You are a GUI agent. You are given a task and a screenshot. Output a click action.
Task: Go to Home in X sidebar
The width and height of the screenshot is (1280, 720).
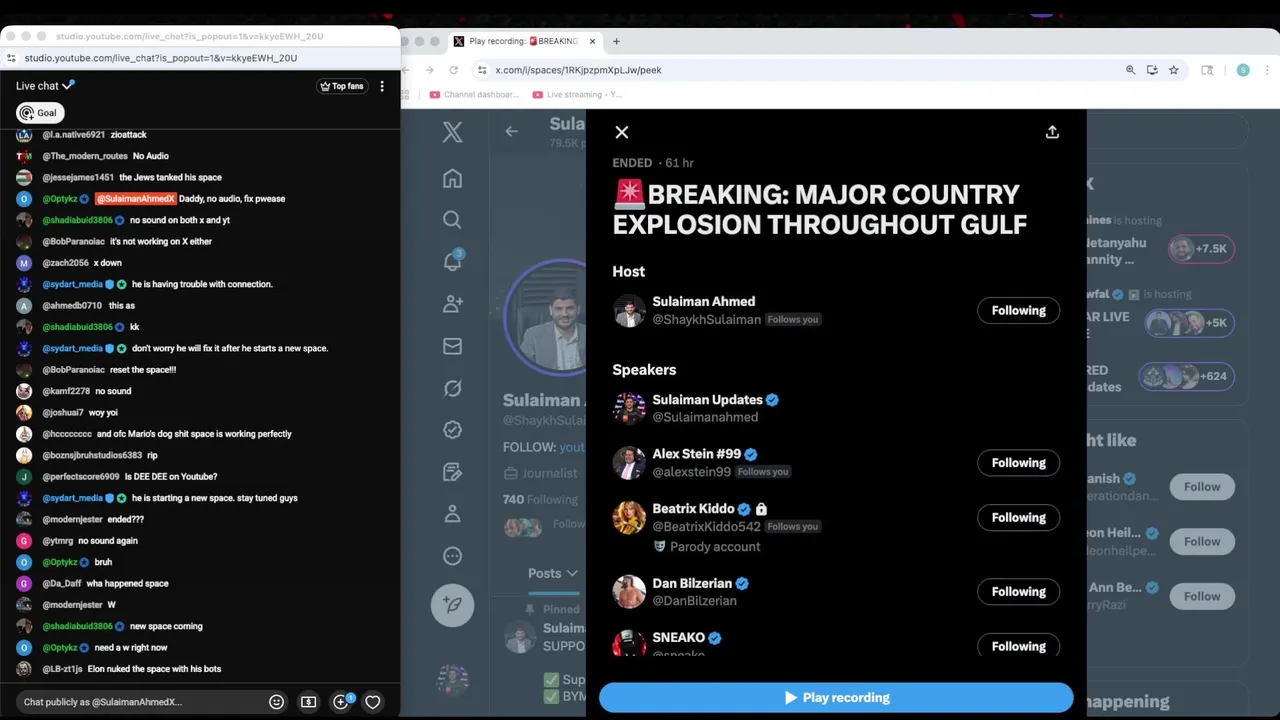coord(452,178)
